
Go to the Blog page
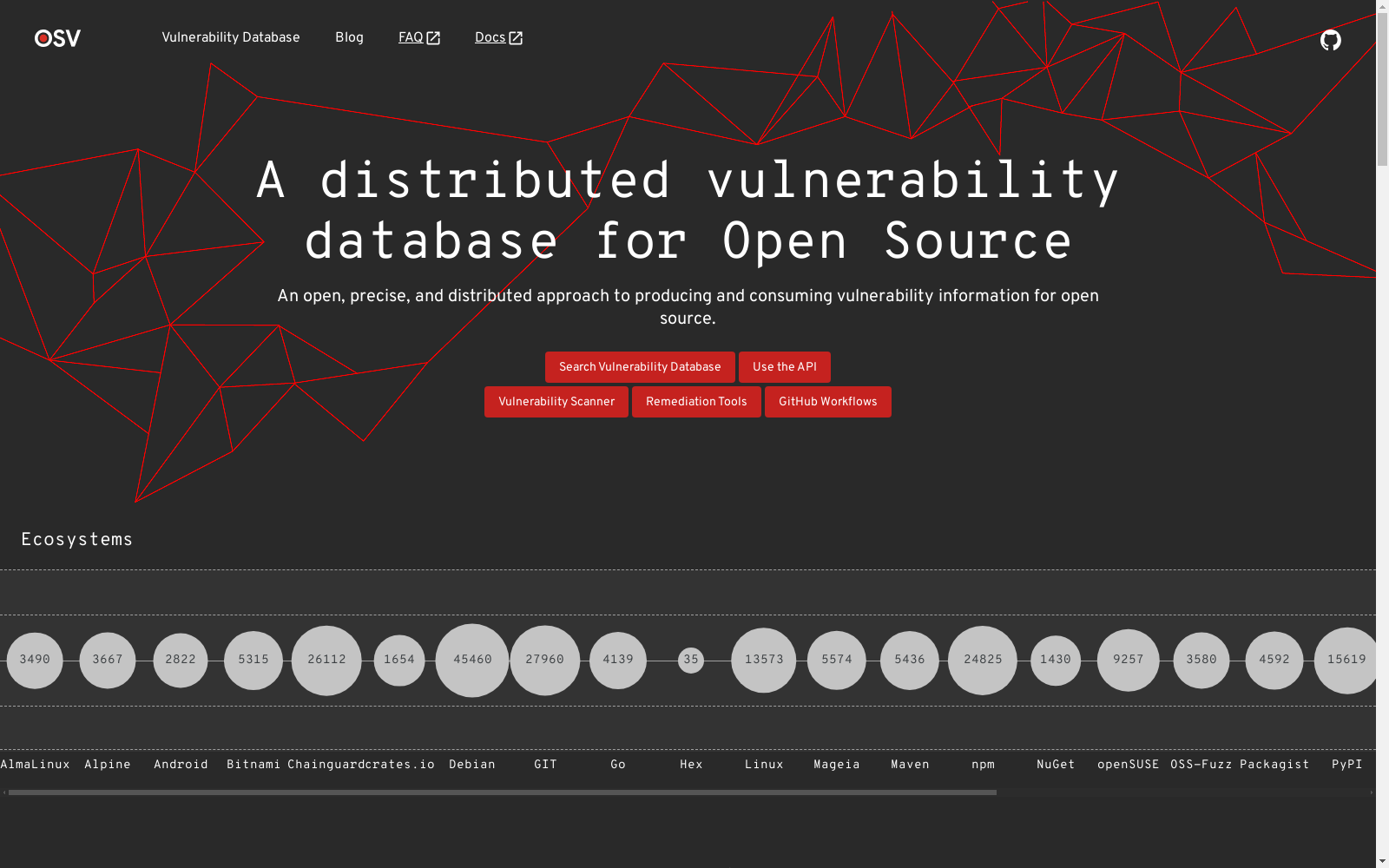tap(349, 38)
